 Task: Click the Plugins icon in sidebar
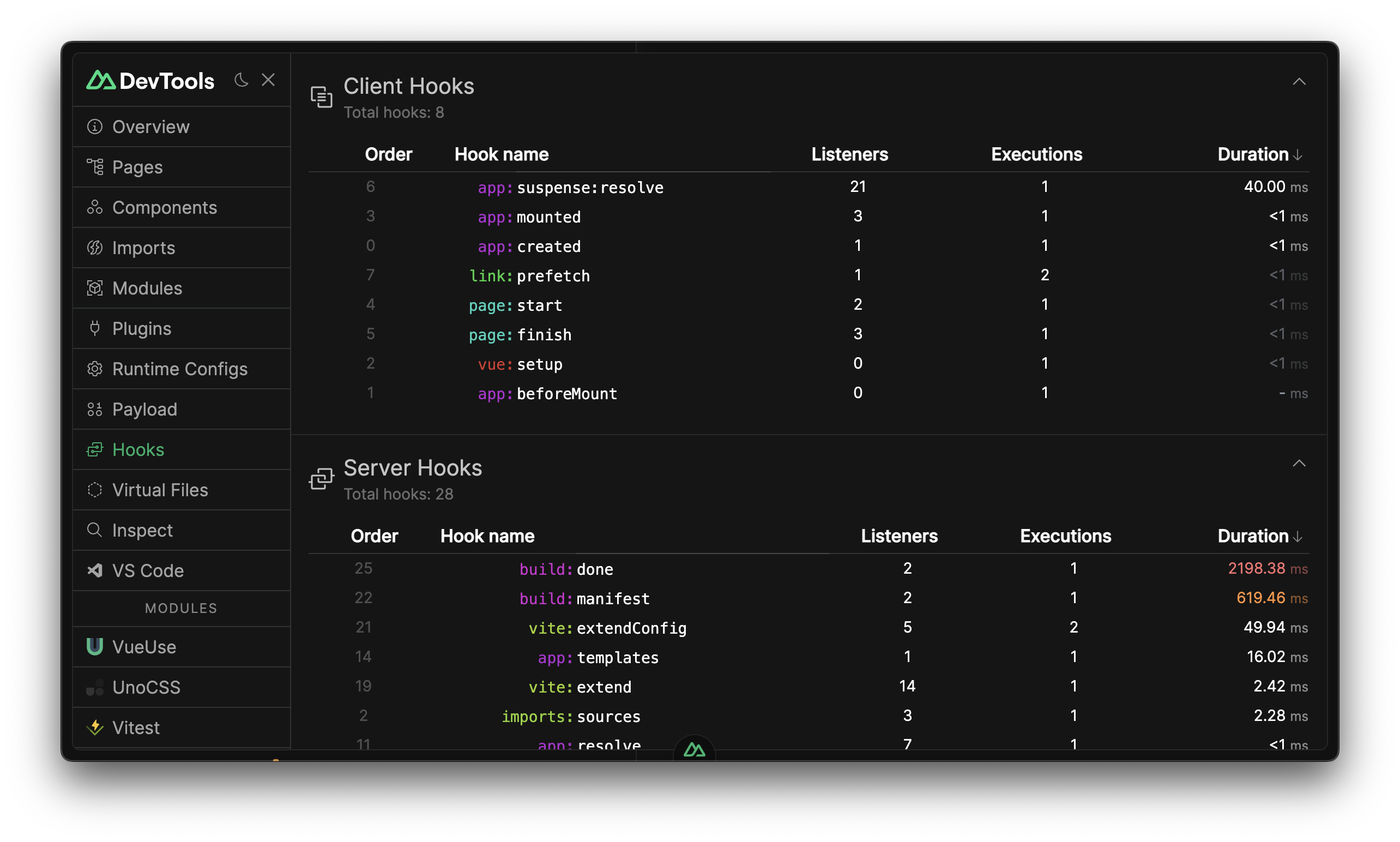click(x=94, y=328)
